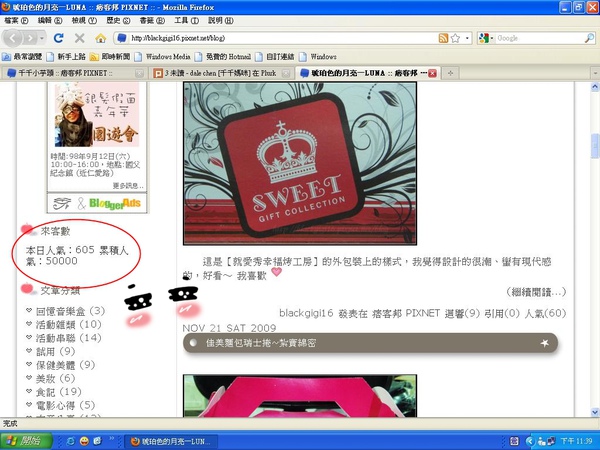The image size is (600, 450).
Task: Go back with the browser Back arrow
Action: coord(13,38)
